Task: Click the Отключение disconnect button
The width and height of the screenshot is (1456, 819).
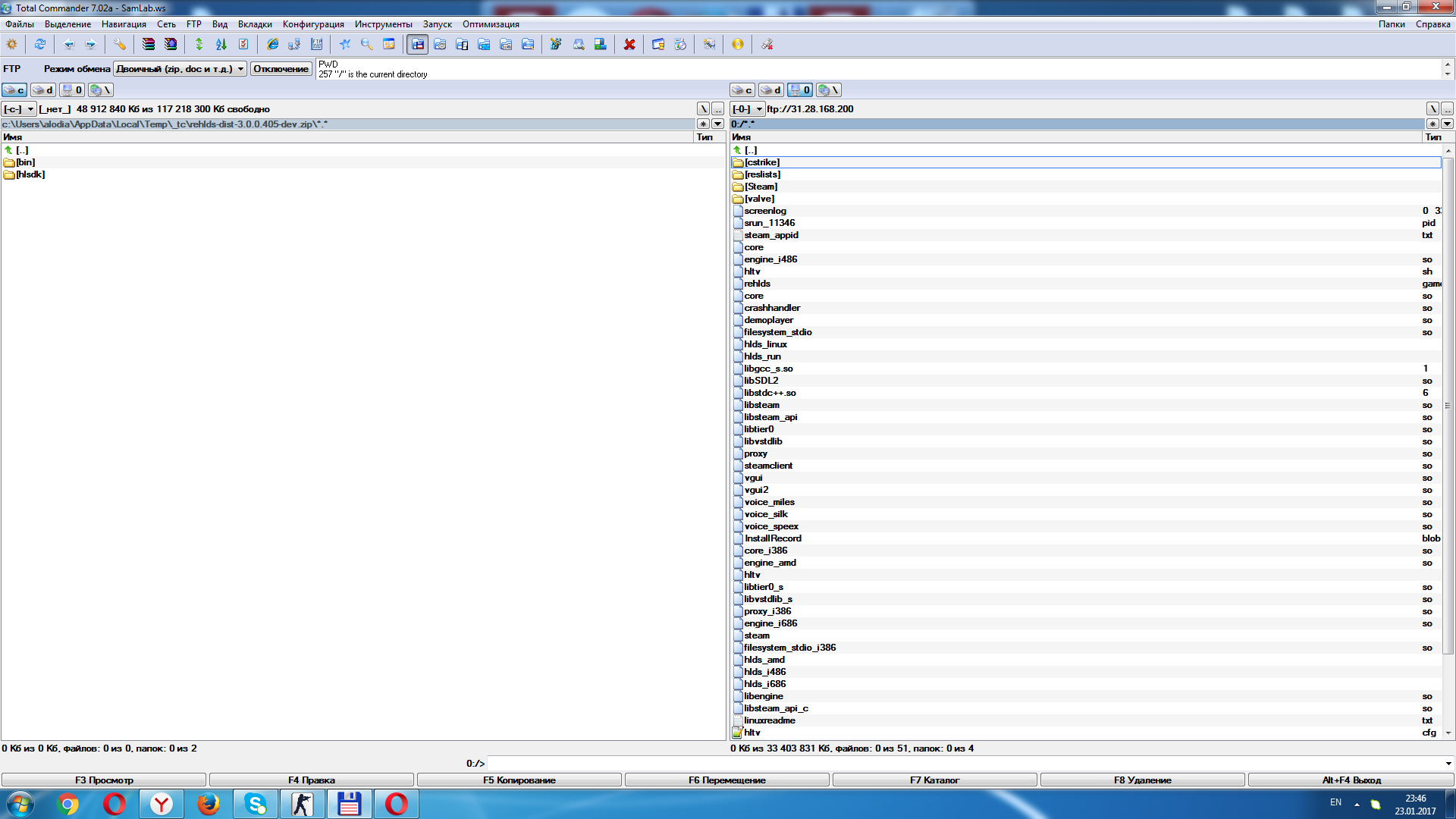Action: pyautogui.click(x=281, y=69)
